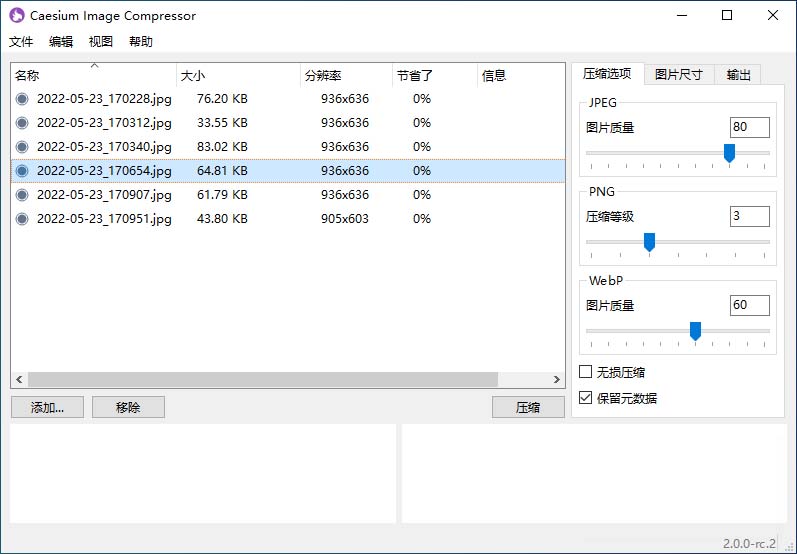The height and width of the screenshot is (554, 797).
Task: Click the PNG level field showing 3
Action: [x=750, y=217]
